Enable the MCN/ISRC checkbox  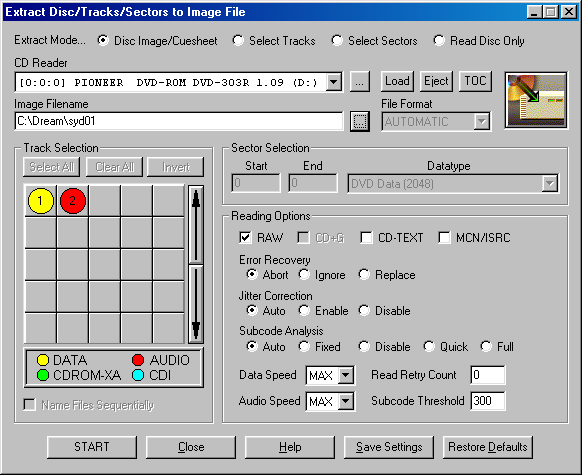pos(444,238)
